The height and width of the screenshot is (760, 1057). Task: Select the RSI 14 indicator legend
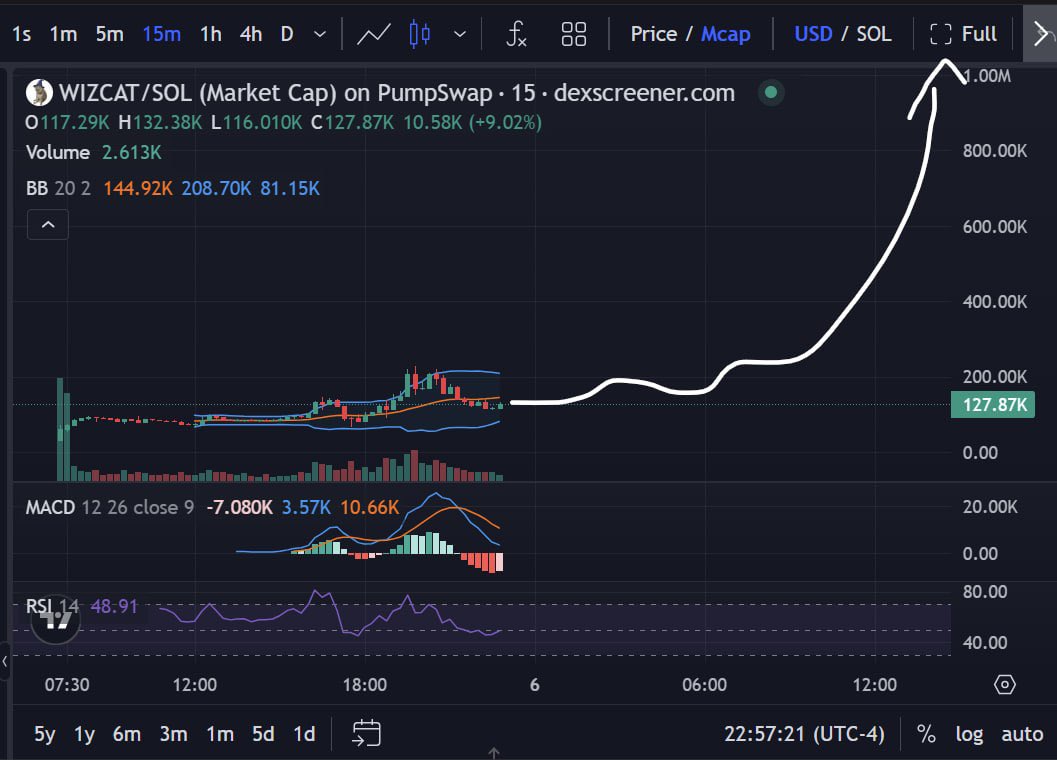click(53, 606)
